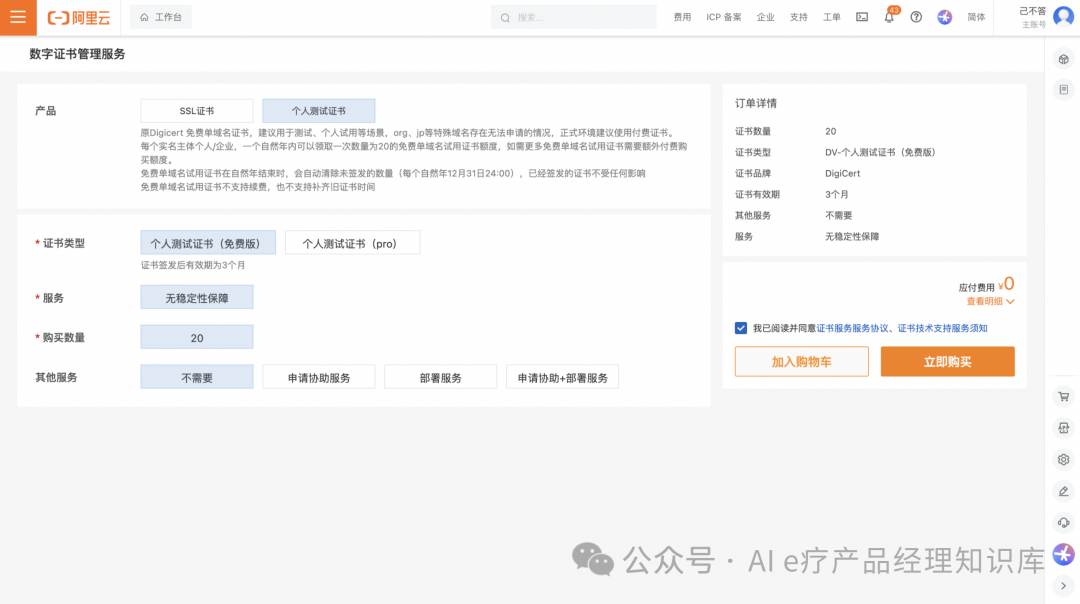Collapse the right sidebar chevron
The height and width of the screenshot is (604, 1080).
[x=1063, y=586]
